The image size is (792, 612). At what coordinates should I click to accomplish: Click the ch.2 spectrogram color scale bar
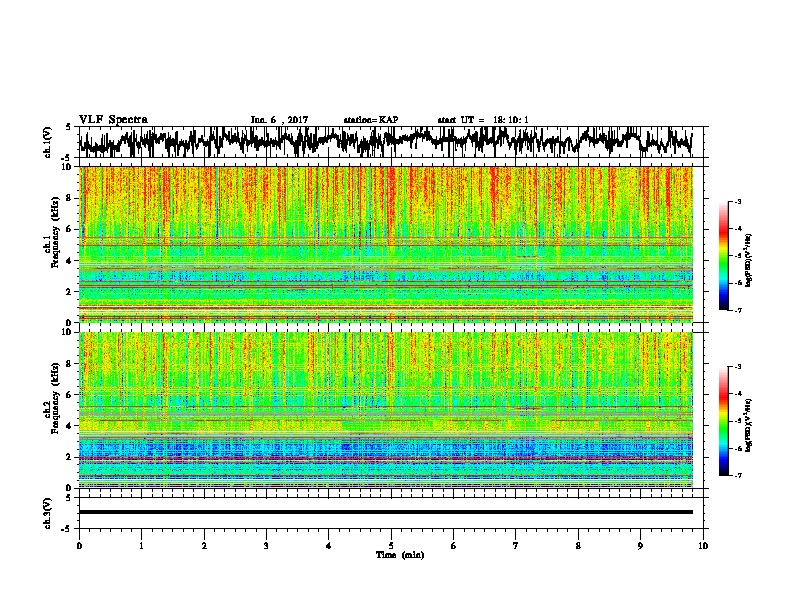[x=723, y=421]
